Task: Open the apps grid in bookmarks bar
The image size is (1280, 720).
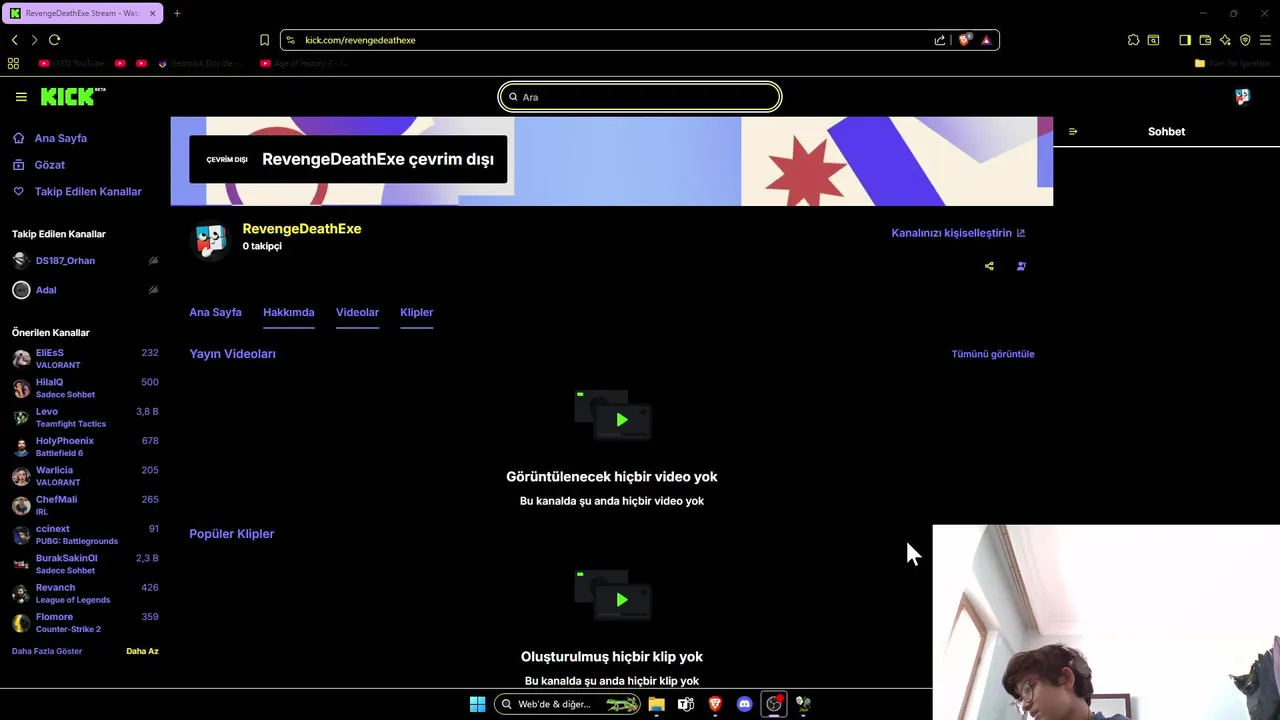Action: (x=13, y=63)
